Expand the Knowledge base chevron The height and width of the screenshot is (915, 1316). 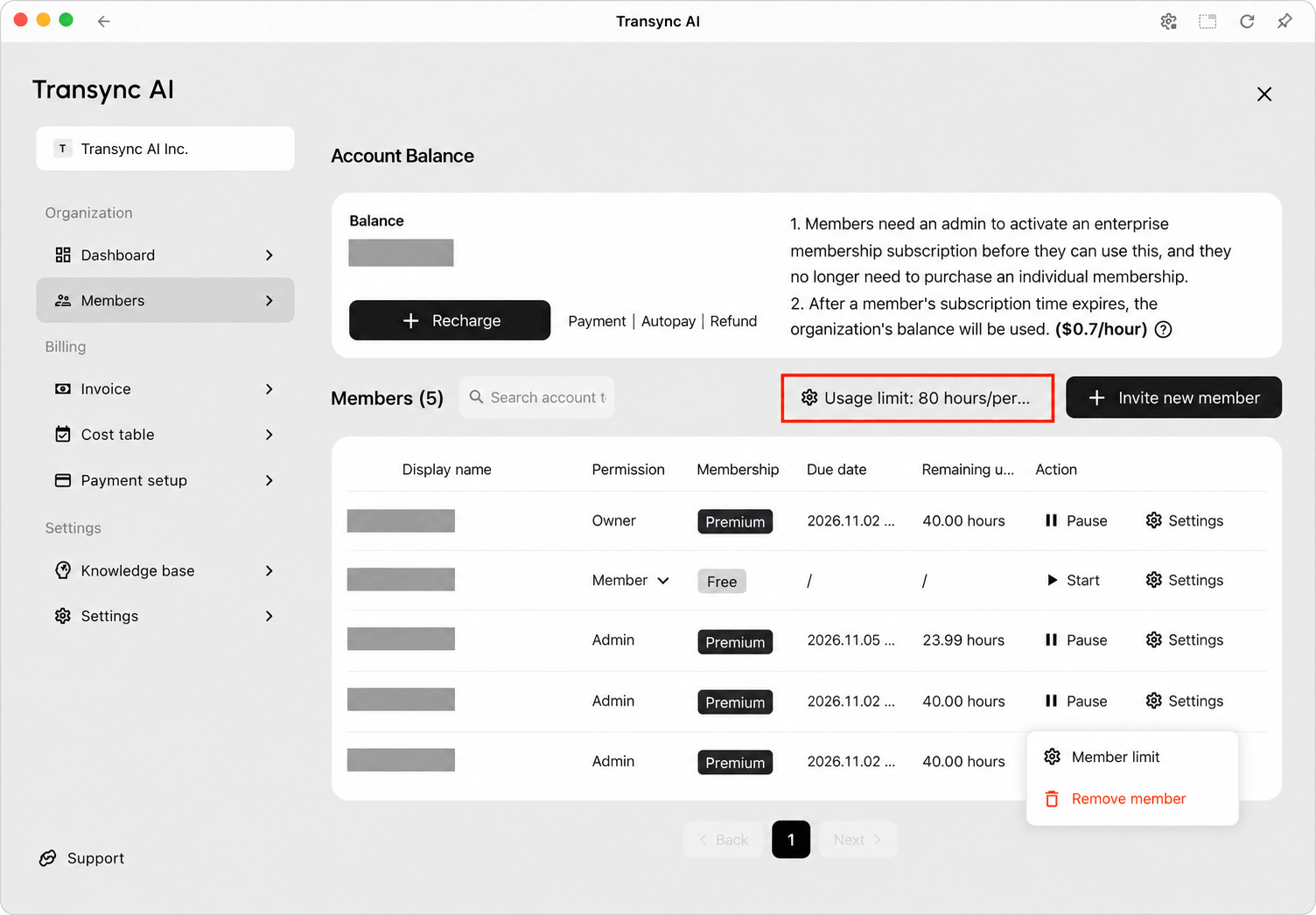point(269,570)
